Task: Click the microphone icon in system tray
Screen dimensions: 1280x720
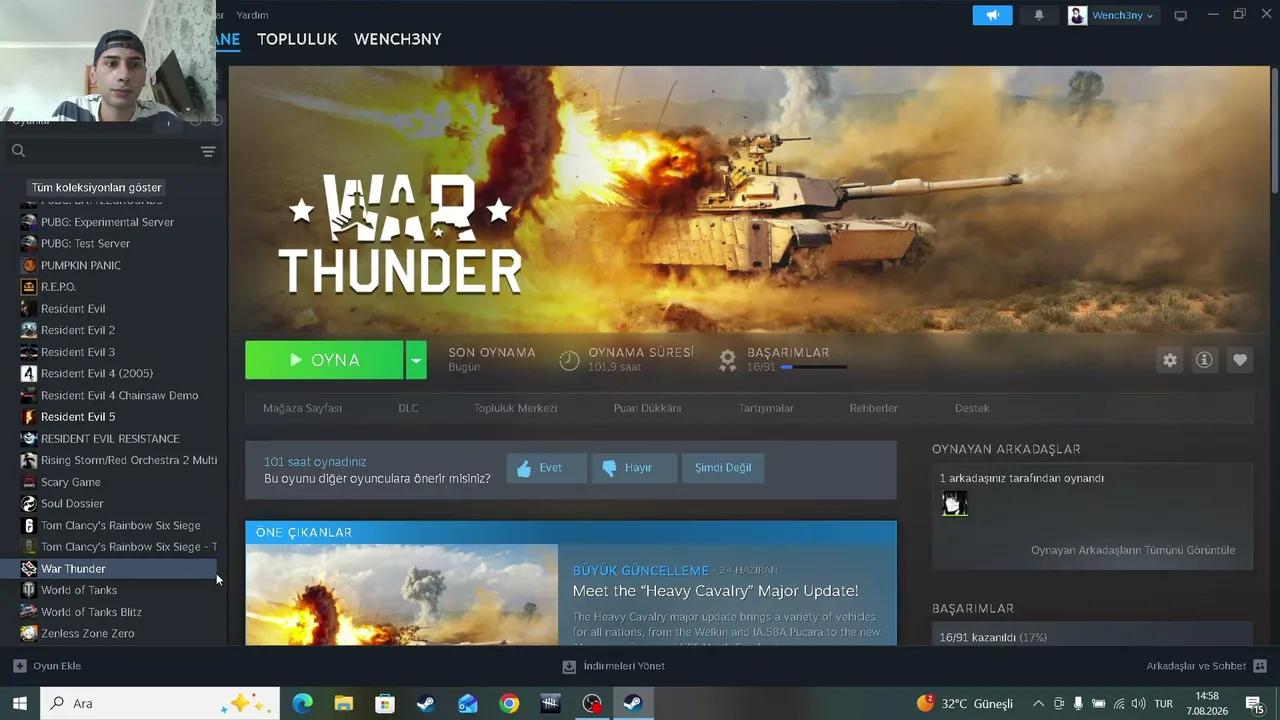Action: point(1078,704)
